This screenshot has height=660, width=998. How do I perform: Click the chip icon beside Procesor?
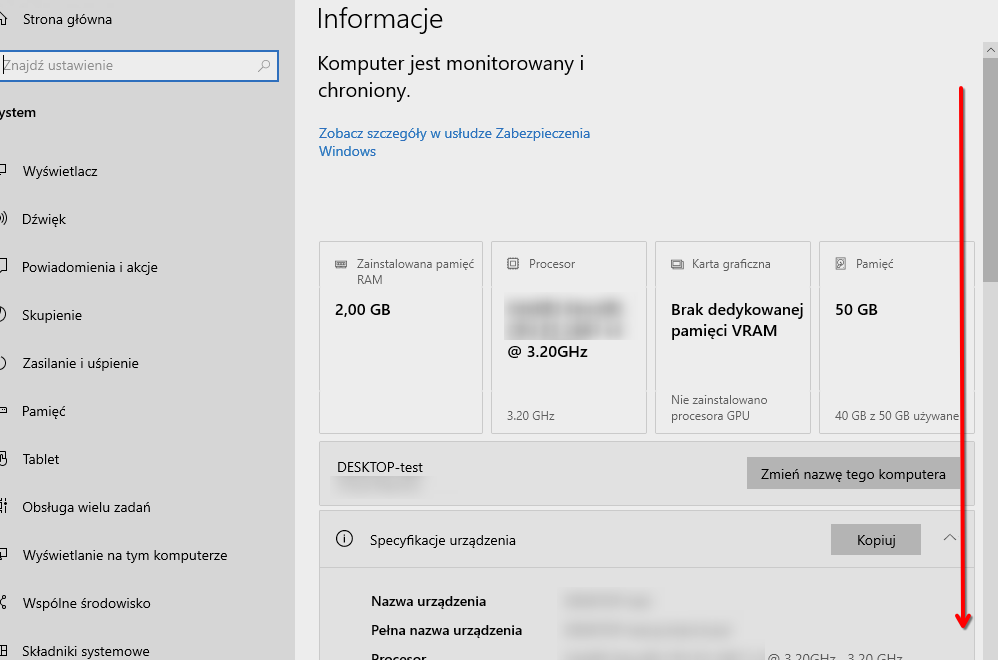513,265
